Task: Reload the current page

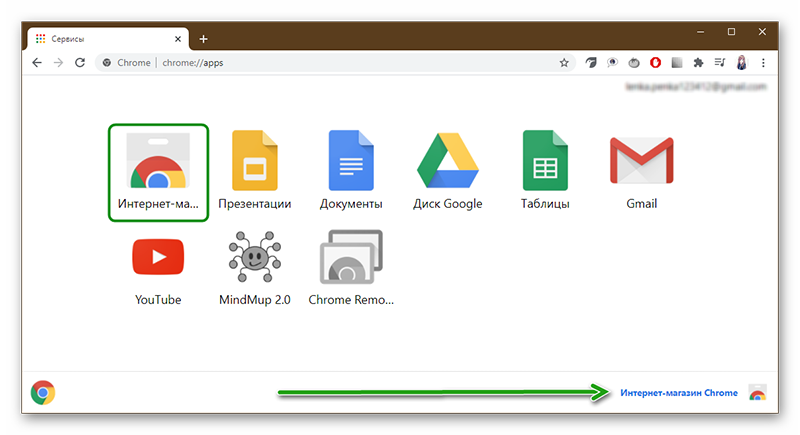Action: click(80, 63)
